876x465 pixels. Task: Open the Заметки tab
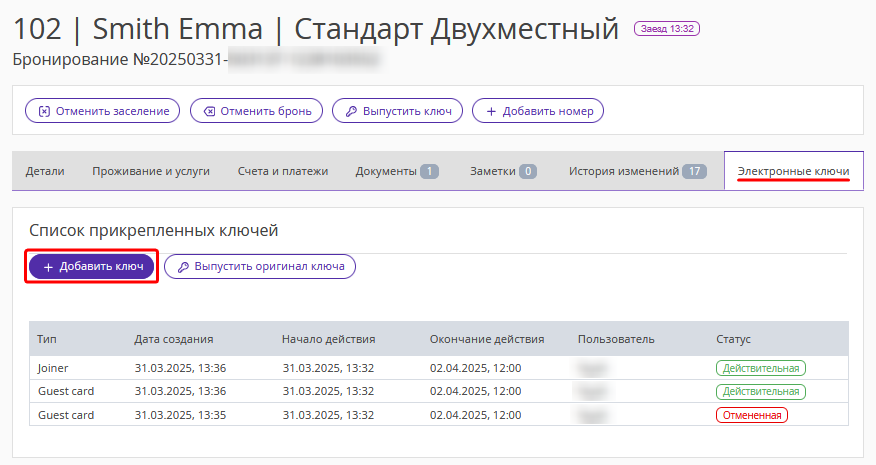point(503,171)
